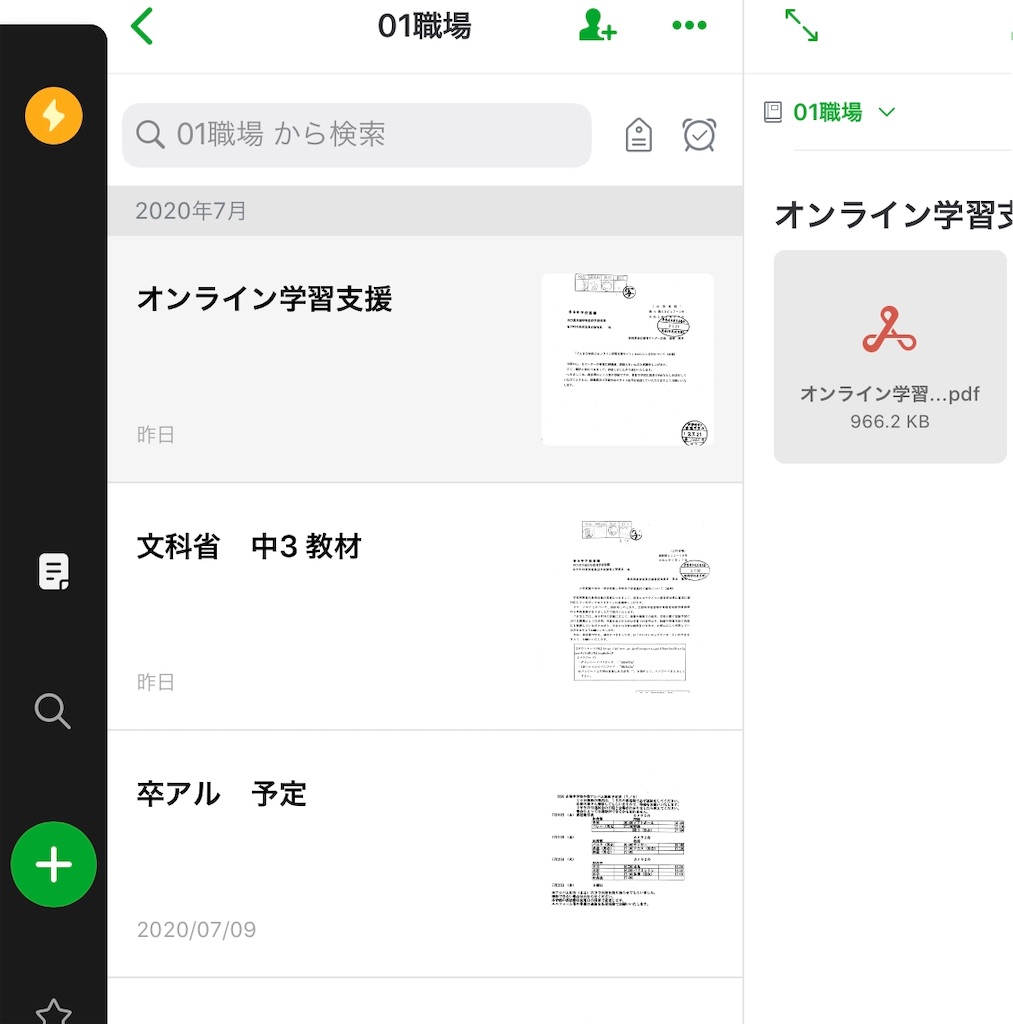Click the note title オンライン学習 in editor
Viewport: 1013px width, 1024px height.
(893, 215)
